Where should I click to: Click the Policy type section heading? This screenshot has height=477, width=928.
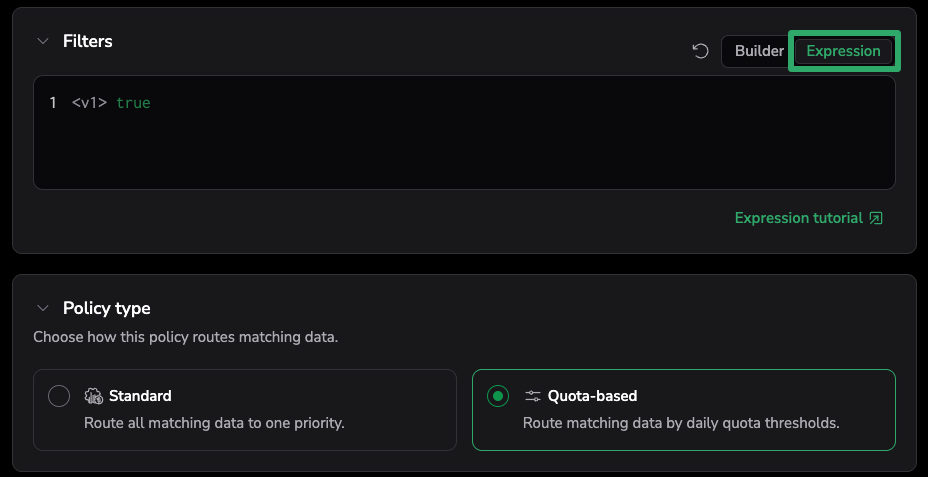tap(106, 308)
